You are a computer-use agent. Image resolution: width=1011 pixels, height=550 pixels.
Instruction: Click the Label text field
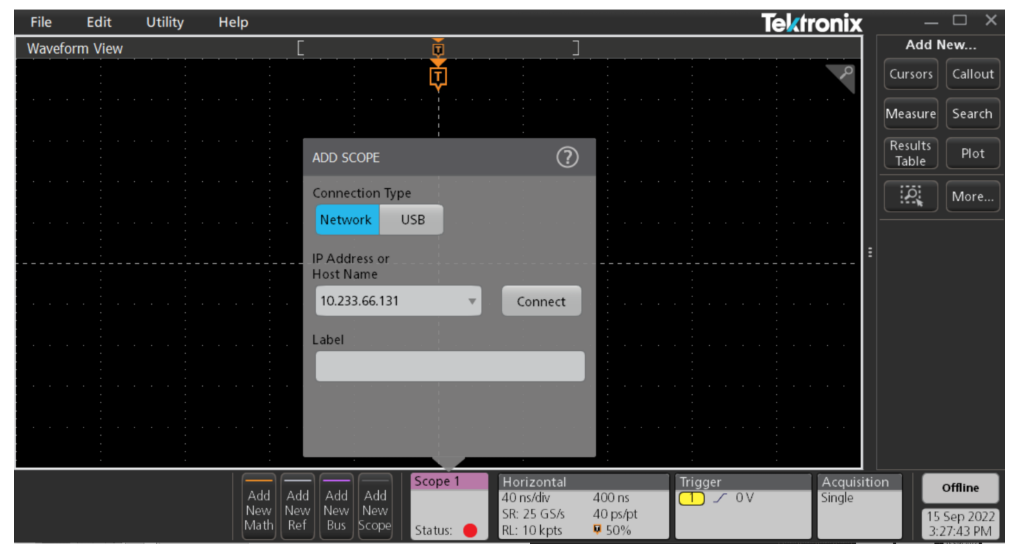click(450, 366)
